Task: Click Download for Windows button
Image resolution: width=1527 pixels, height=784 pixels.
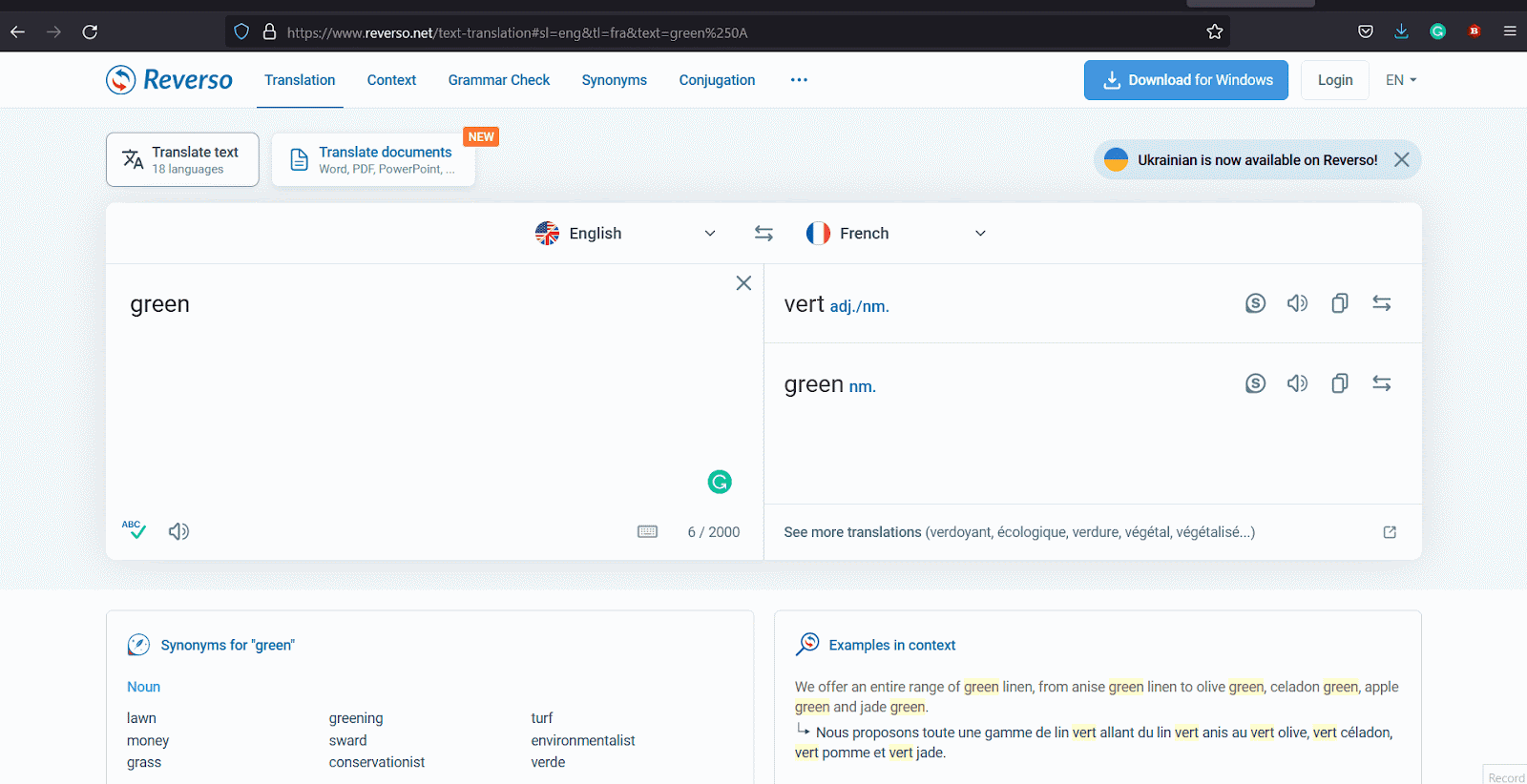Action: [x=1185, y=80]
